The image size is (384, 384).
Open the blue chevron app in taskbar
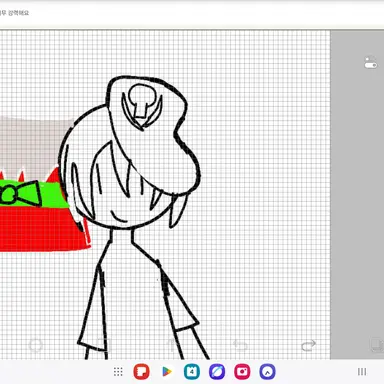(267, 372)
